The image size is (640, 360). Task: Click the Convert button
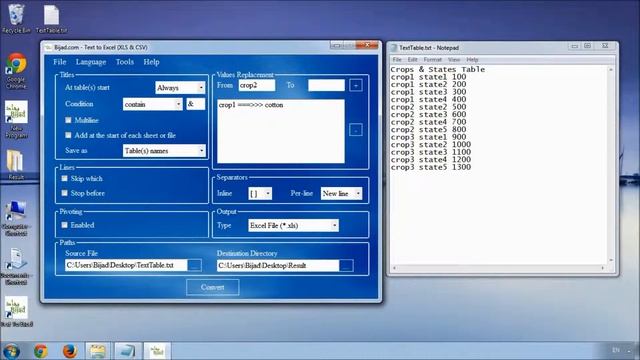tap(213, 287)
